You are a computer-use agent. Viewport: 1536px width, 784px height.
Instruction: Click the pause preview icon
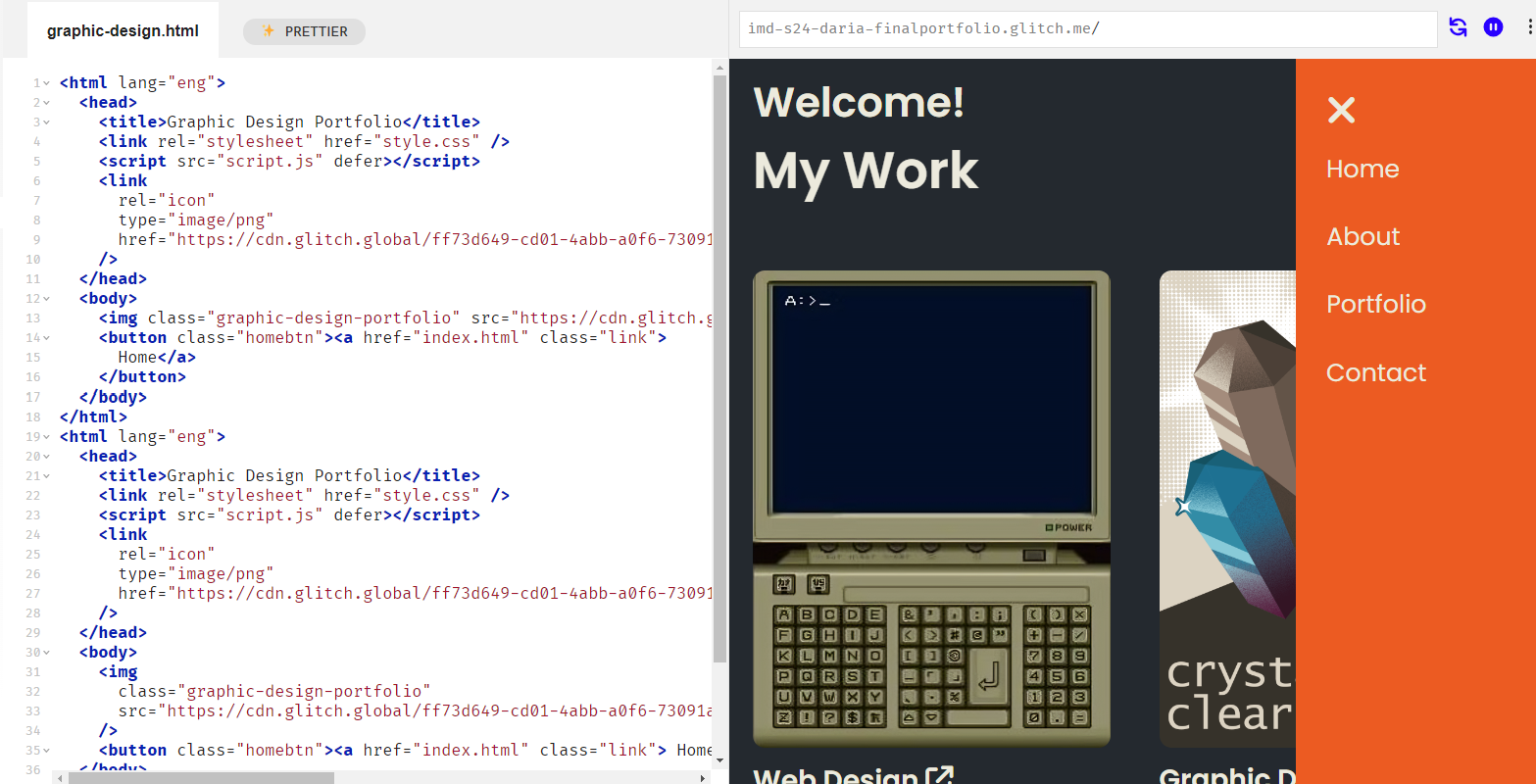point(1493,27)
